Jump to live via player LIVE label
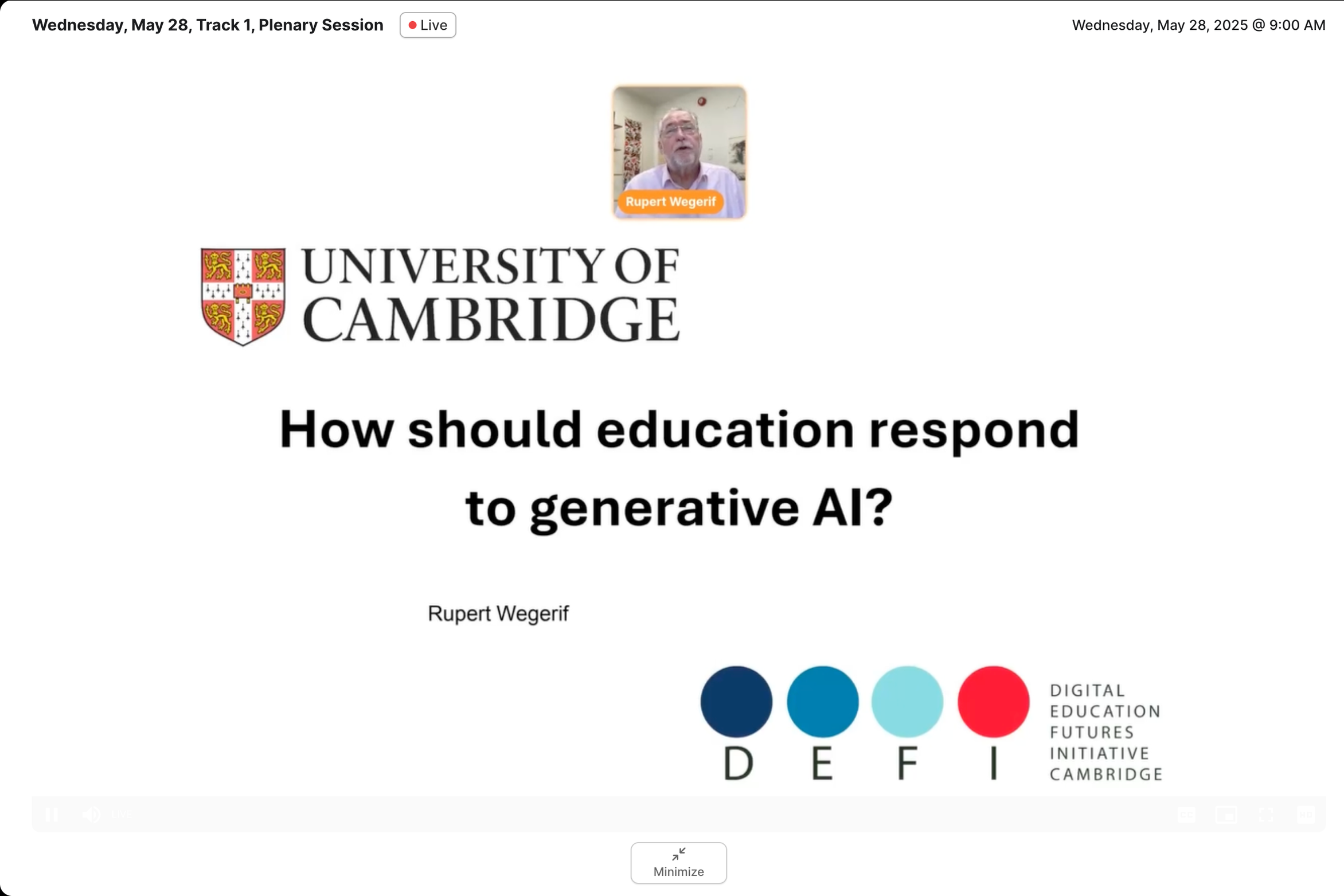 (x=123, y=815)
